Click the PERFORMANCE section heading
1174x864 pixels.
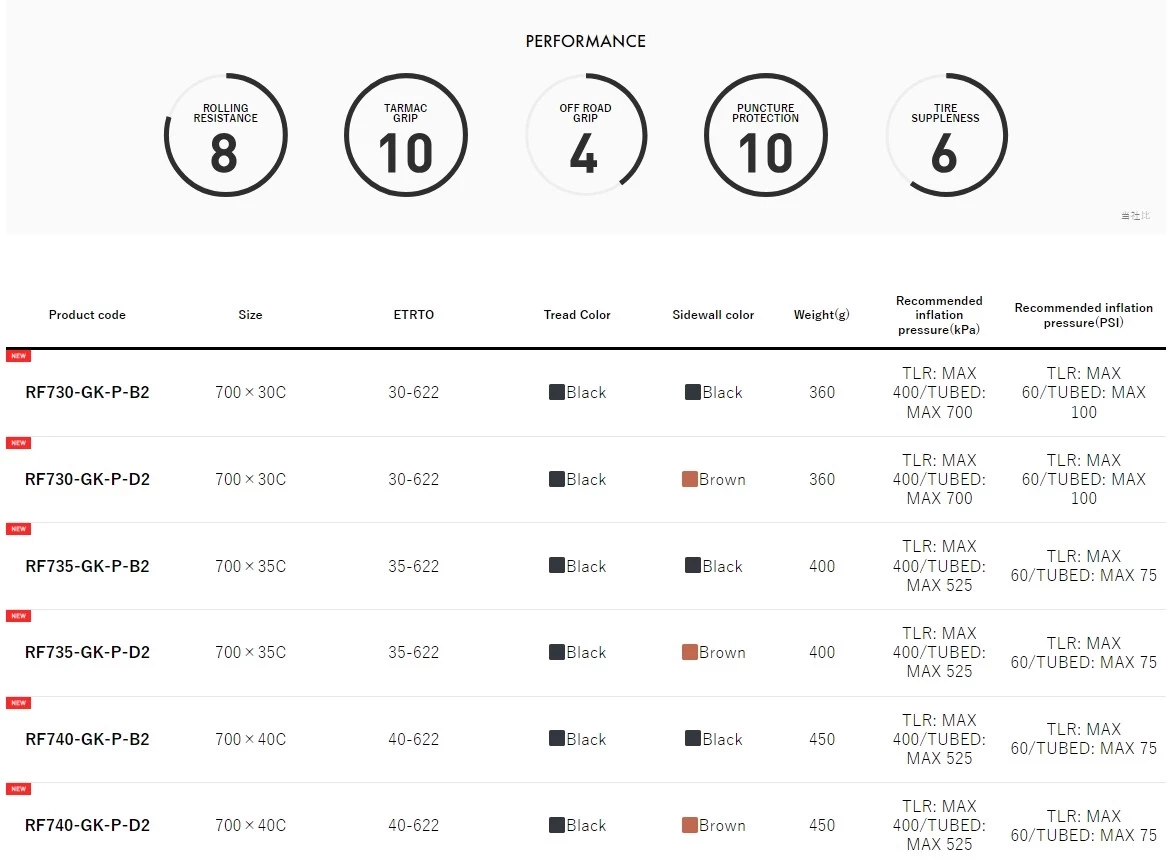pyautogui.click(x=586, y=41)
